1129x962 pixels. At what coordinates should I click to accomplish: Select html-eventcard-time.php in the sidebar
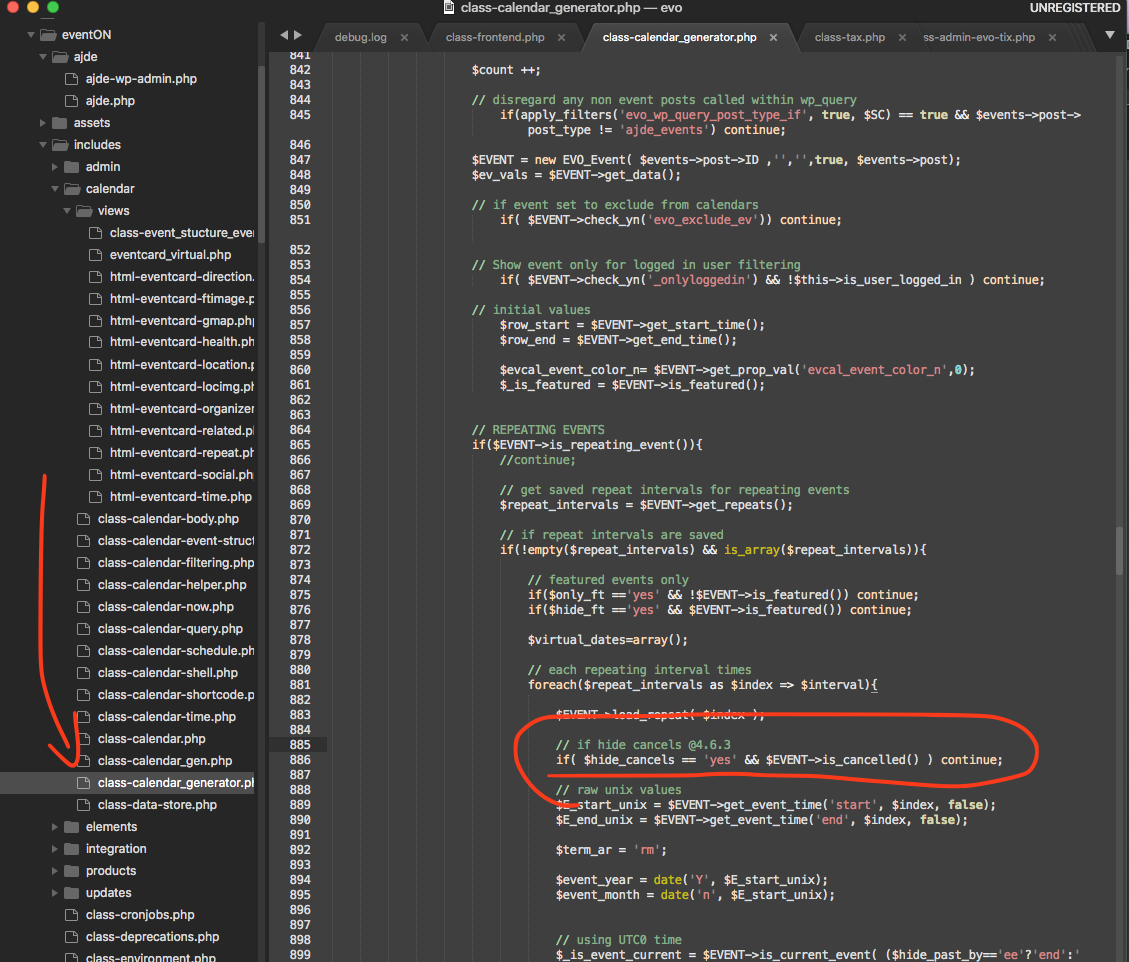coord(180,497)
